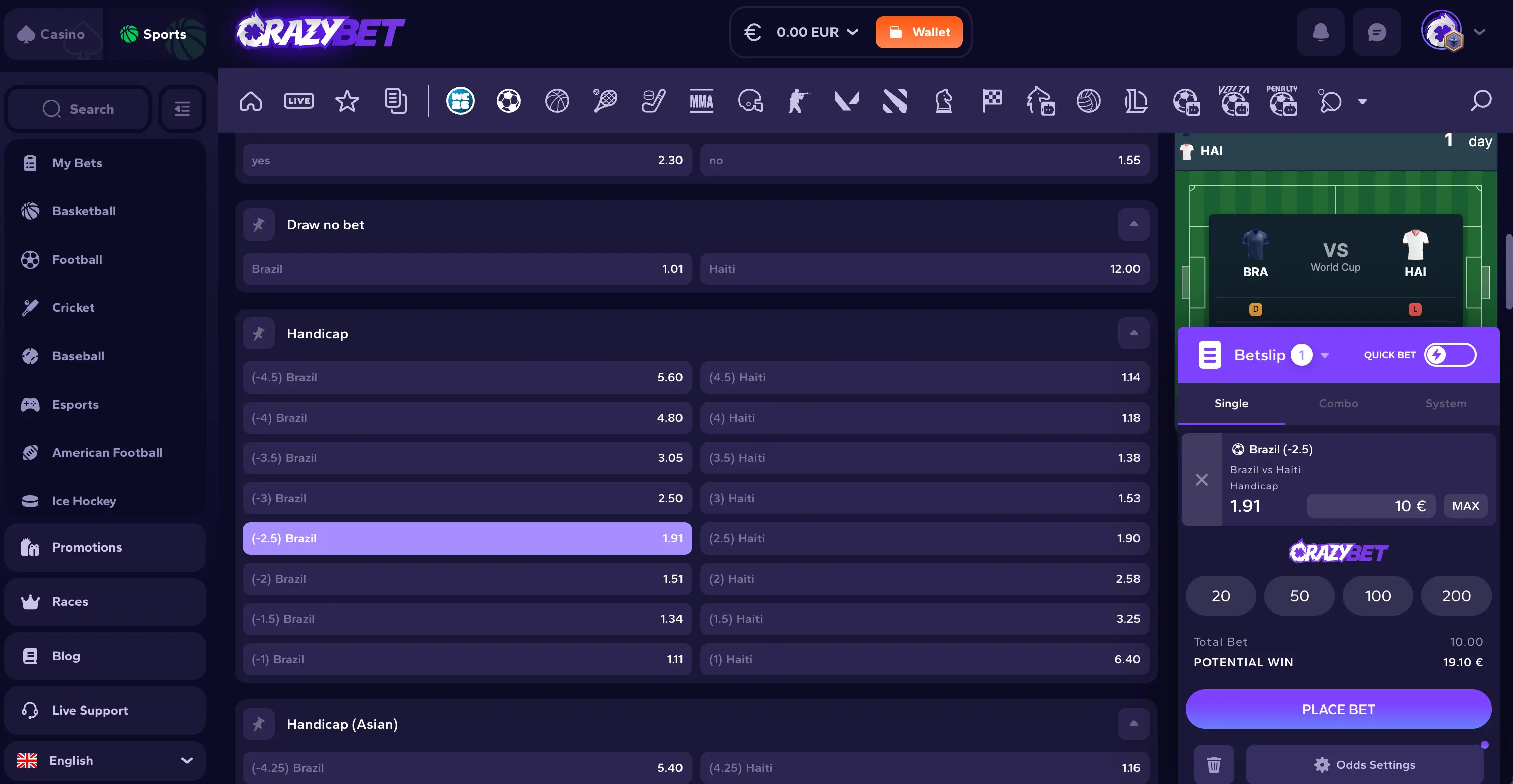
Task: Pin the Handicap (Asian) market
Action: click(258, 724)
